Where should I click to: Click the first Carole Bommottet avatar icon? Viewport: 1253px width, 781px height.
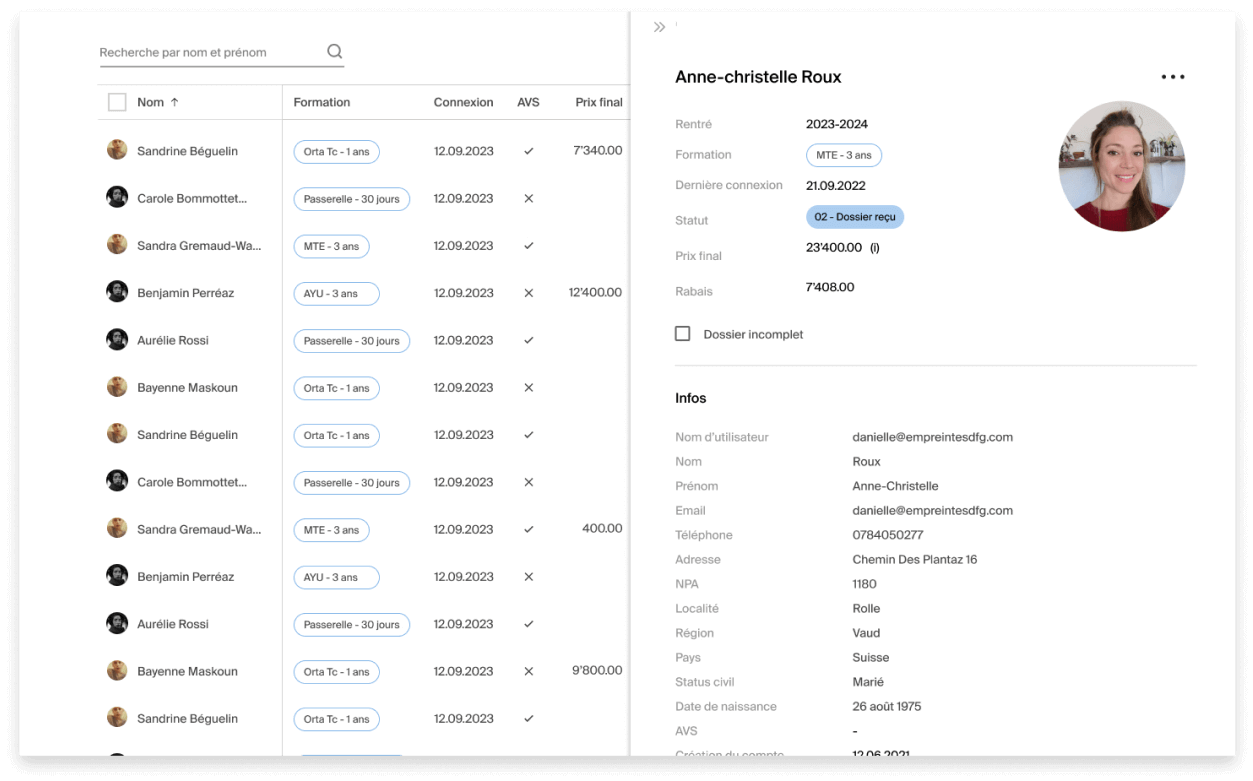coord(117,197)
